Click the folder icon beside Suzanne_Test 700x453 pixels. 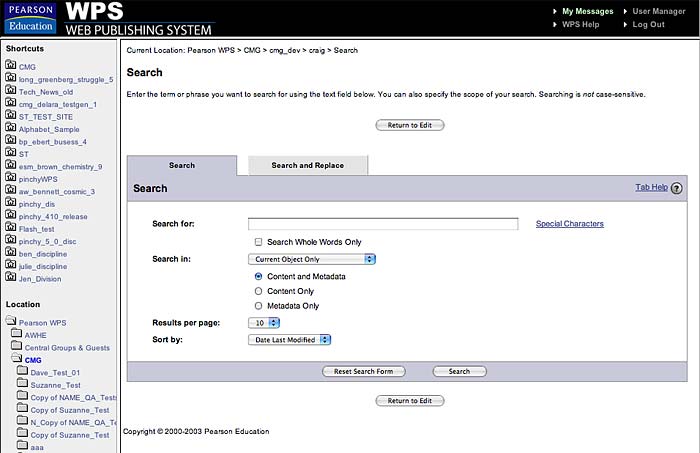coord(22,384)
